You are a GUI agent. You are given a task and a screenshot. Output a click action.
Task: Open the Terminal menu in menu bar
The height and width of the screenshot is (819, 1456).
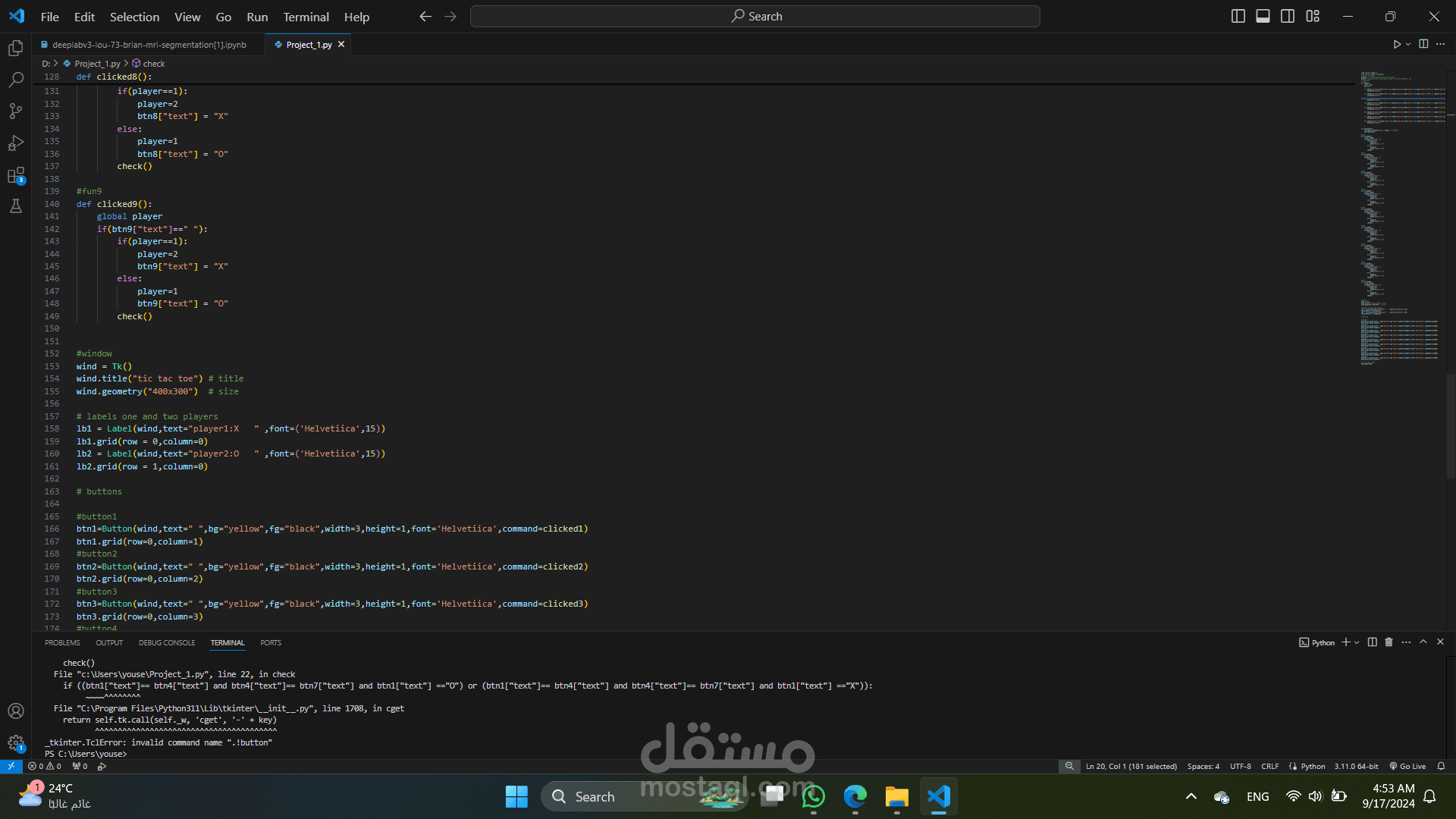tap(306, 17)
